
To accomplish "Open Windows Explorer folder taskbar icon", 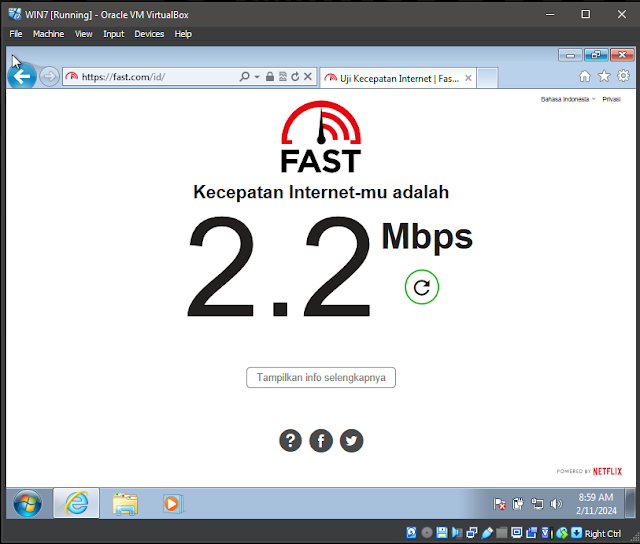I will (125, 504).
